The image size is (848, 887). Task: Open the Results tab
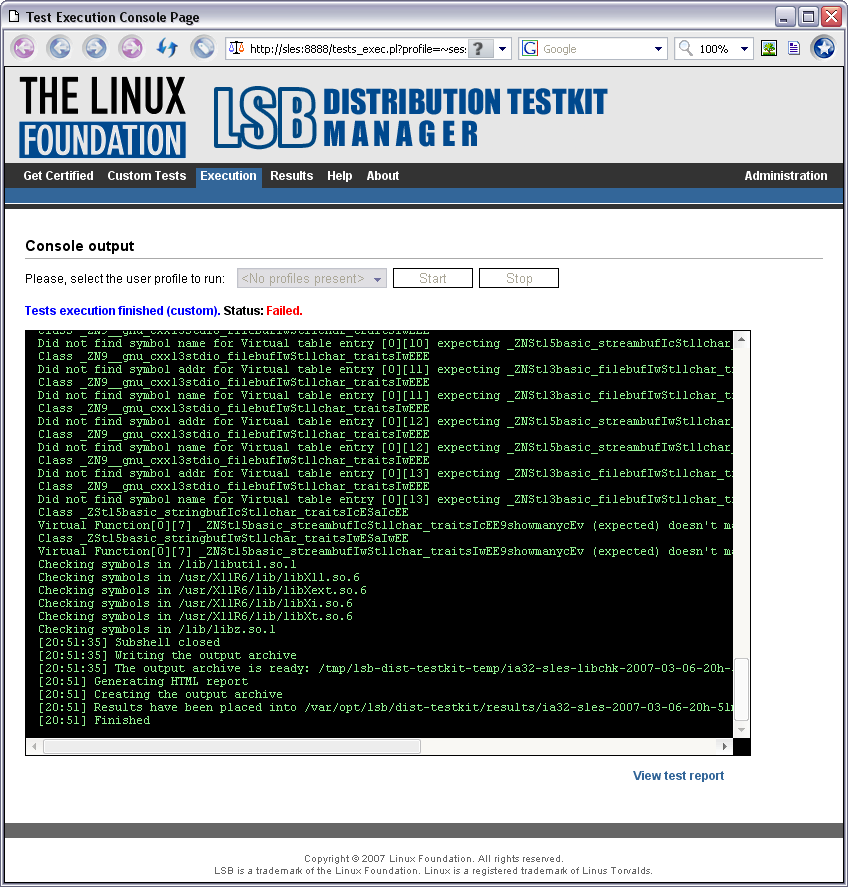coord(291,176)
